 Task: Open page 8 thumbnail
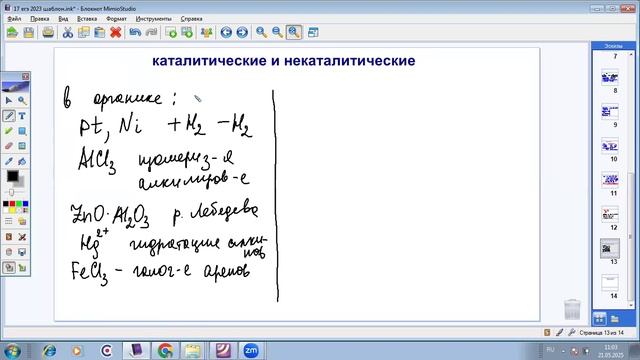tap(610, 78)
